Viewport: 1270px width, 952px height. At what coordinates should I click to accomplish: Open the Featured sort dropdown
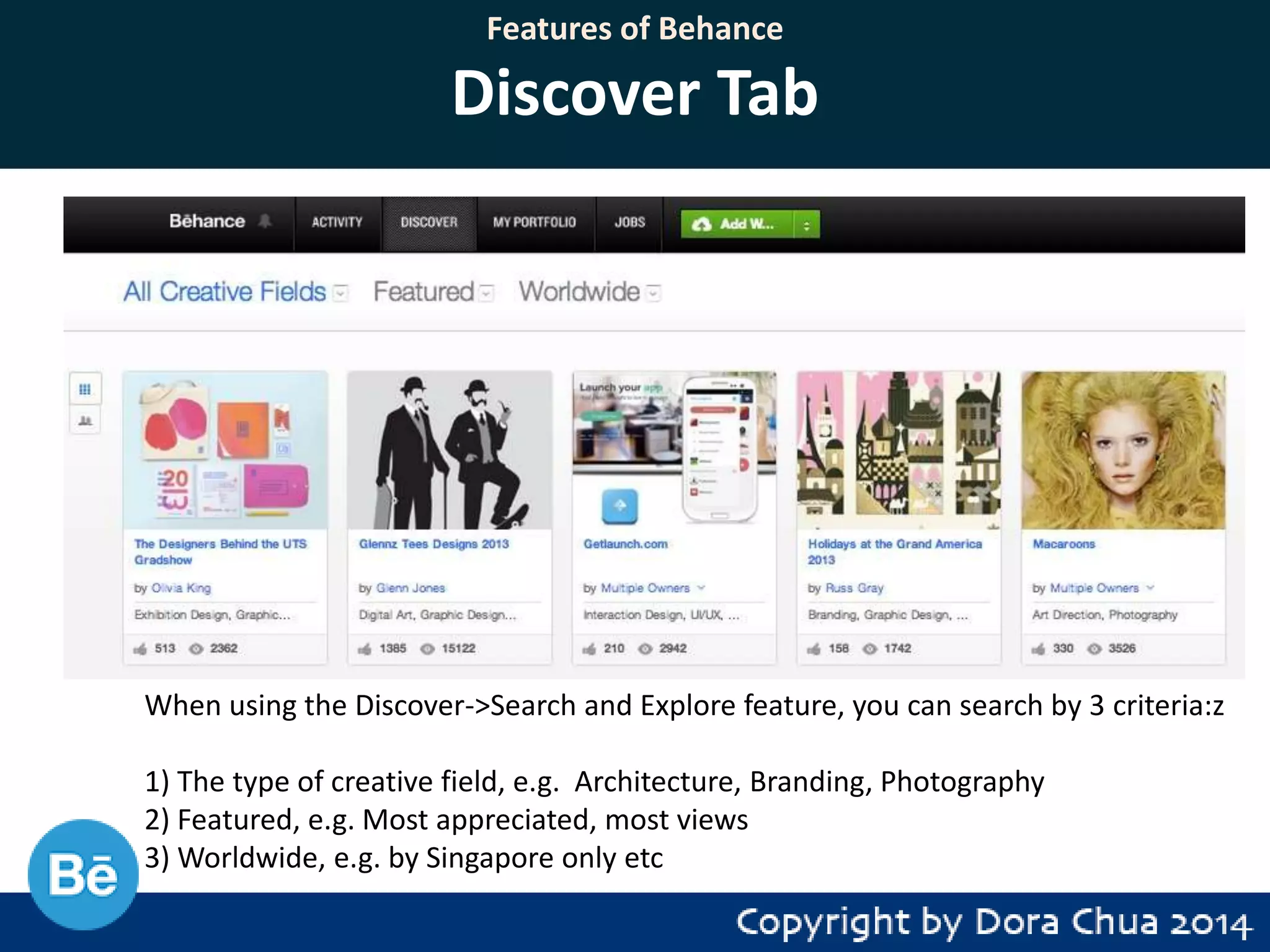pos(487,293)
